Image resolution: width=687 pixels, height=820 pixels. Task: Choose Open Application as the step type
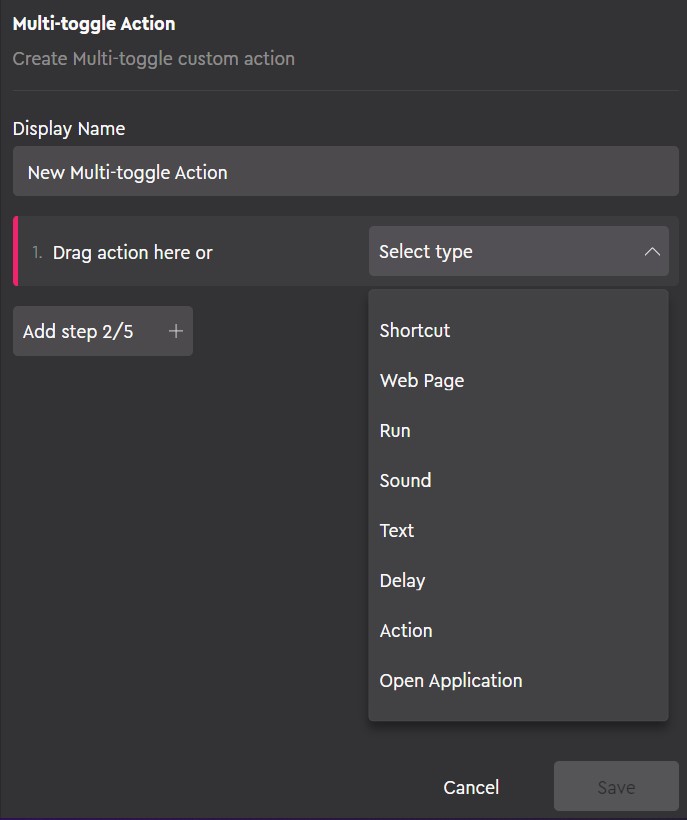coord(450,680)
